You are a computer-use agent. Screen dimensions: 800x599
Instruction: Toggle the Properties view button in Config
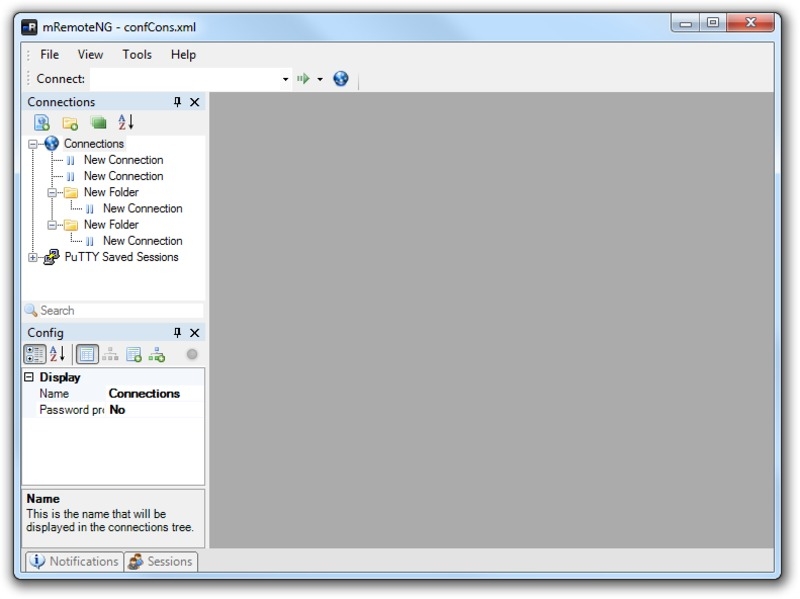point(87,354)
